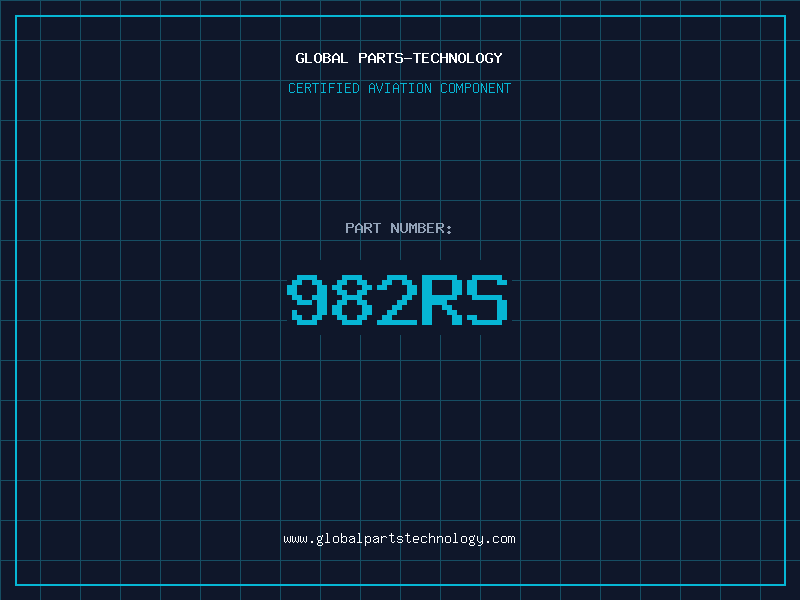
Task: Click the GLOBAL PARTS-TECHNOLOGY heading
Action: point(399,58)
